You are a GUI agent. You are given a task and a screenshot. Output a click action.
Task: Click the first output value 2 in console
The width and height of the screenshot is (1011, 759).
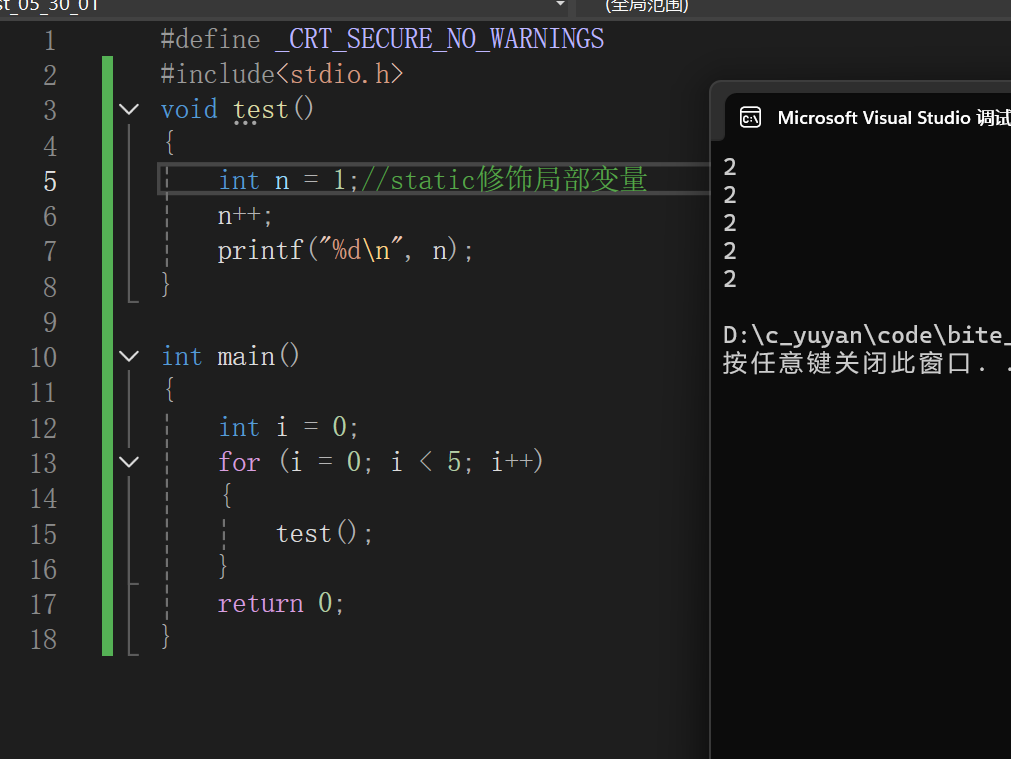tap(730, 167)
